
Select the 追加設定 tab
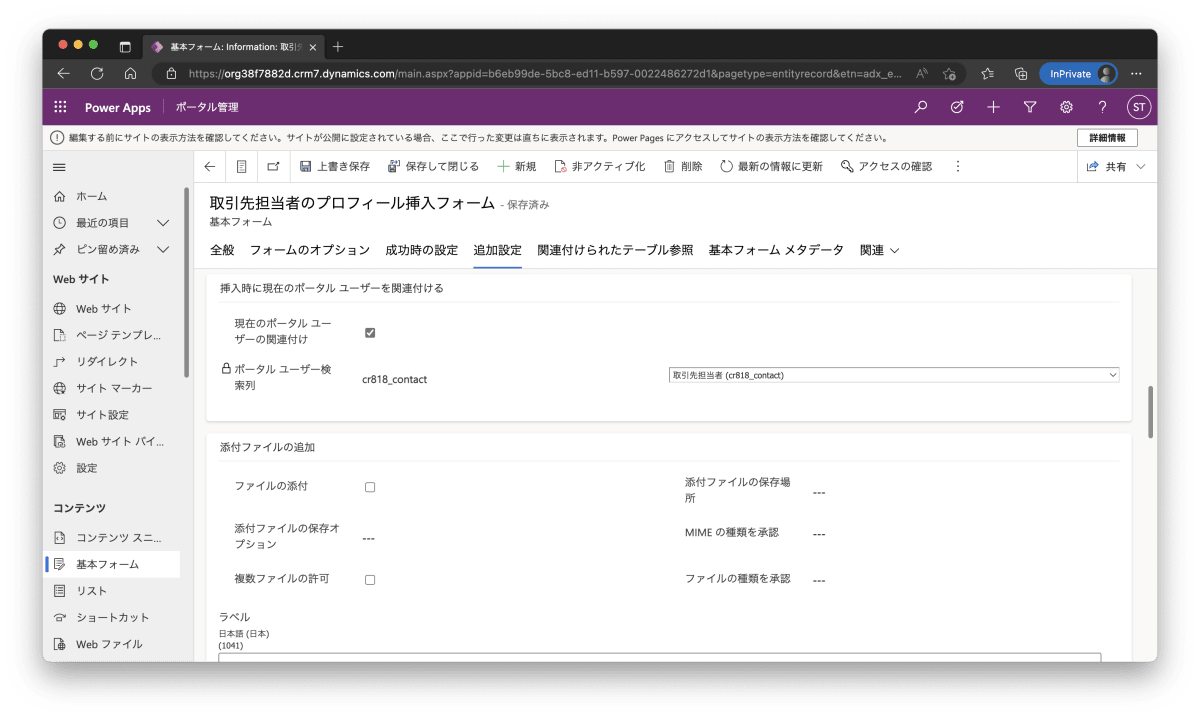tap(497, 250)
